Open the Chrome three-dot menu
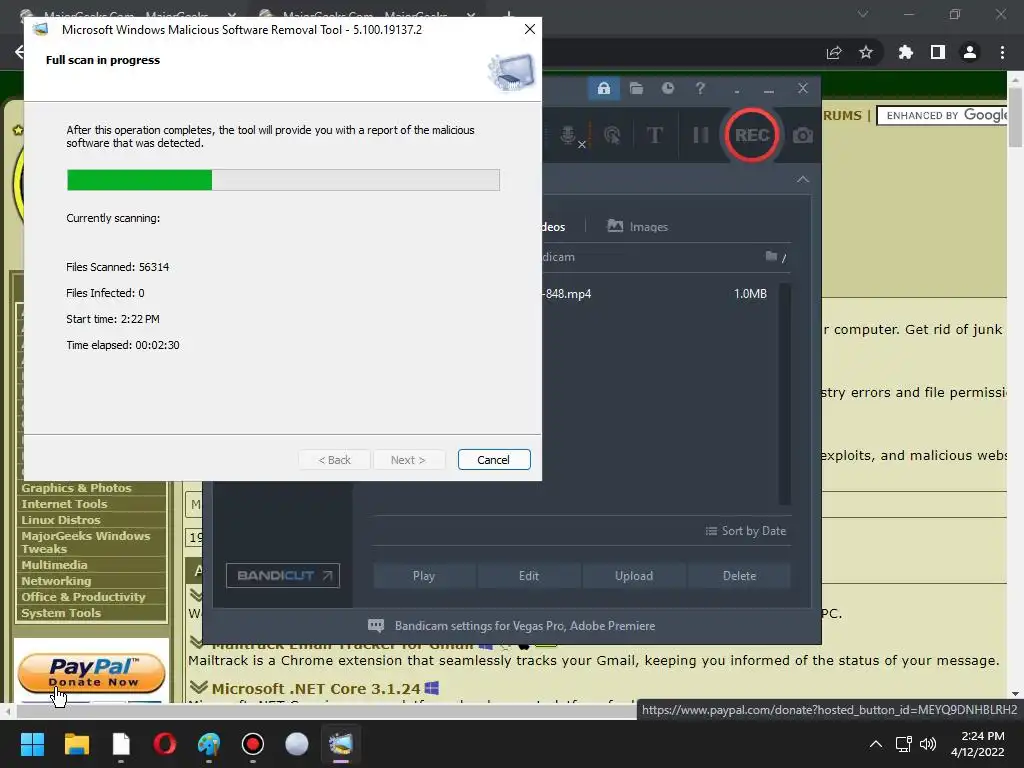 click(1002, 52)
